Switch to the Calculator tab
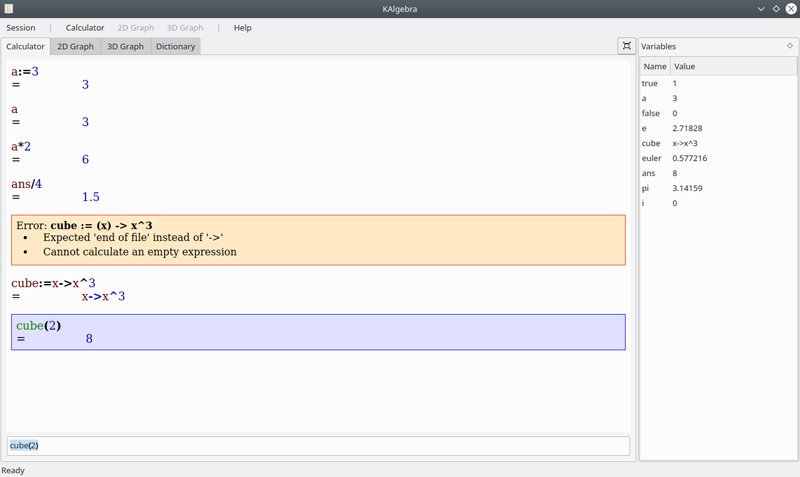This screenshot has height=477, width=800. 26,46
